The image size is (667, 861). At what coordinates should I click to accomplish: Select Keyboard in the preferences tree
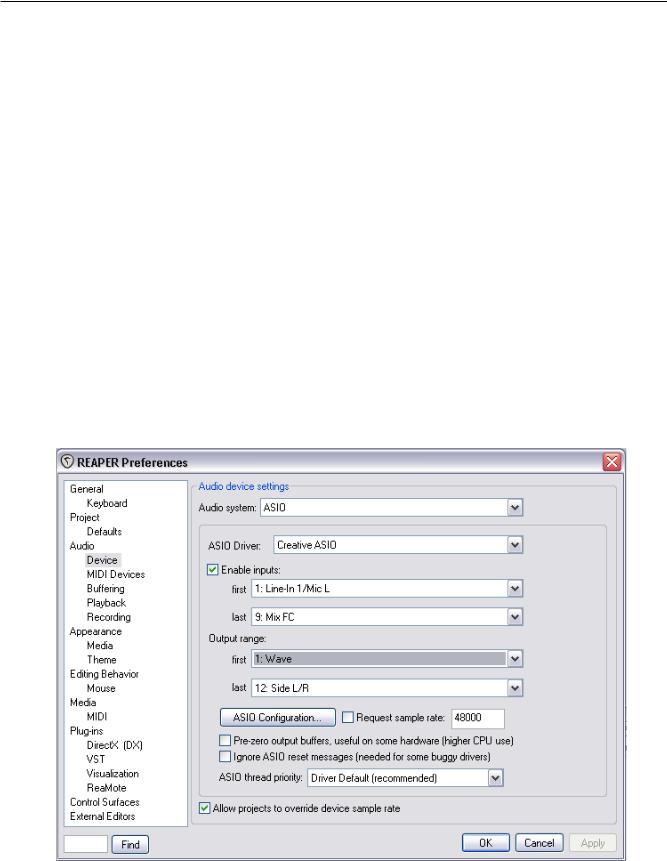107,503
